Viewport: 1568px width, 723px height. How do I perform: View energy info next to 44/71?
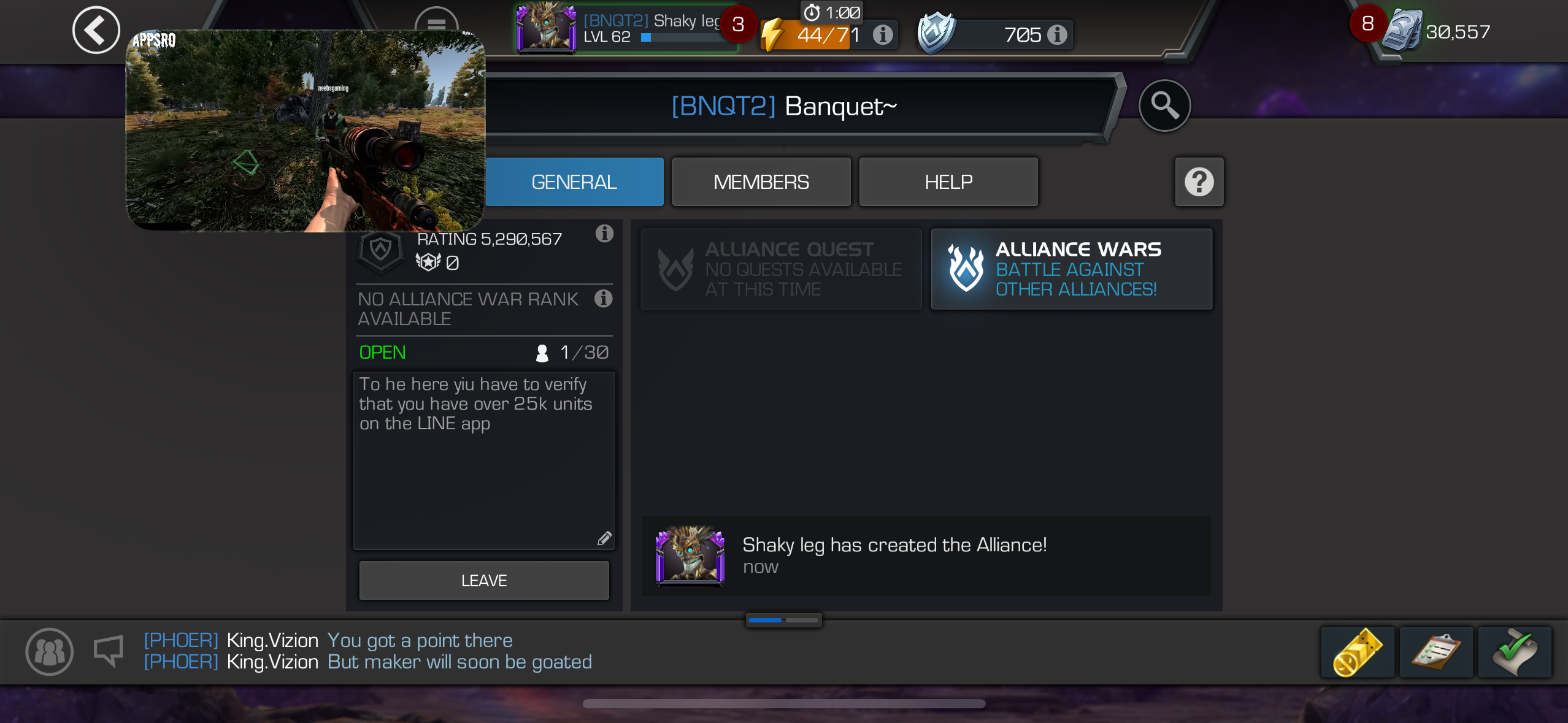point(882,35)
